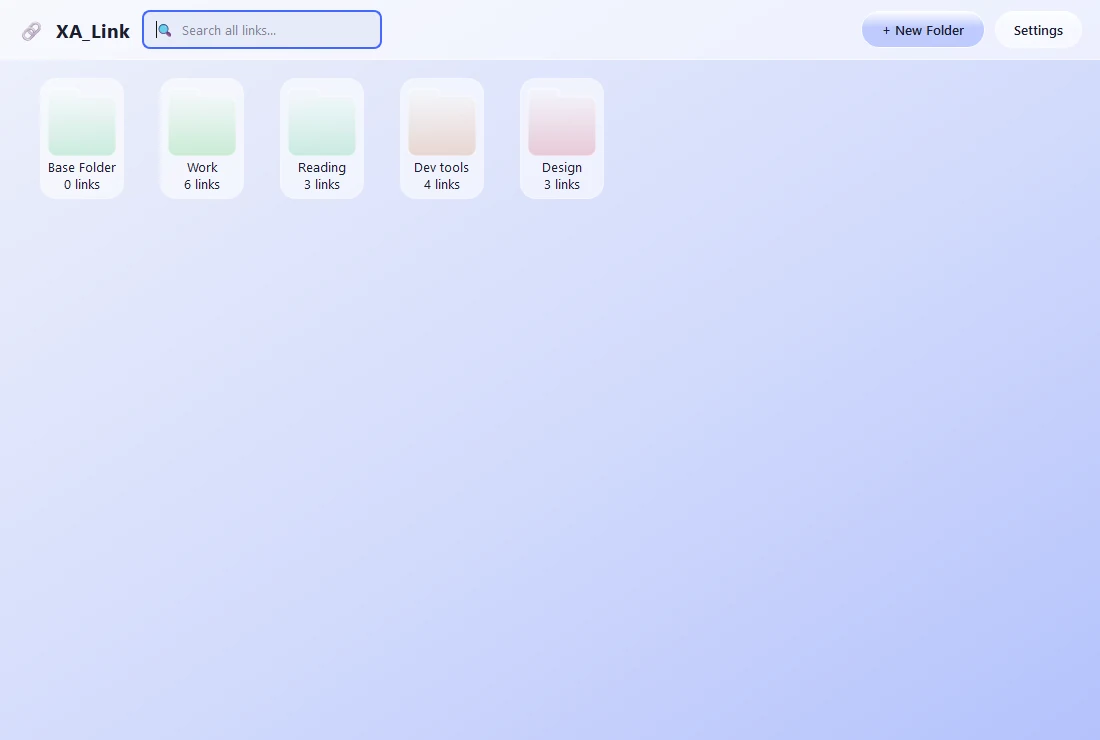Open the Design folder icon

562,122
